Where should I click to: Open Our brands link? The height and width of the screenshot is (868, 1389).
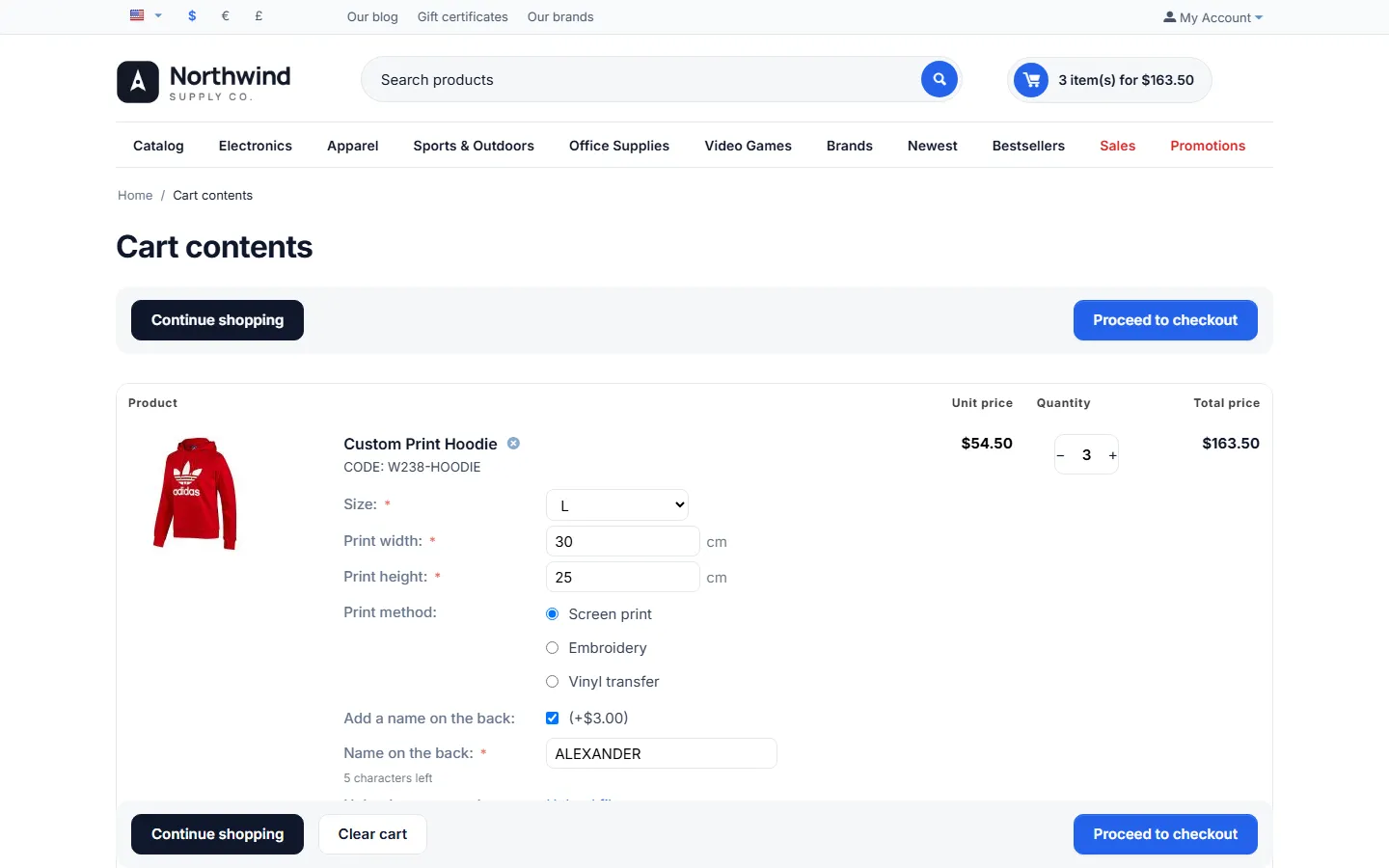(x=560, y=16)
